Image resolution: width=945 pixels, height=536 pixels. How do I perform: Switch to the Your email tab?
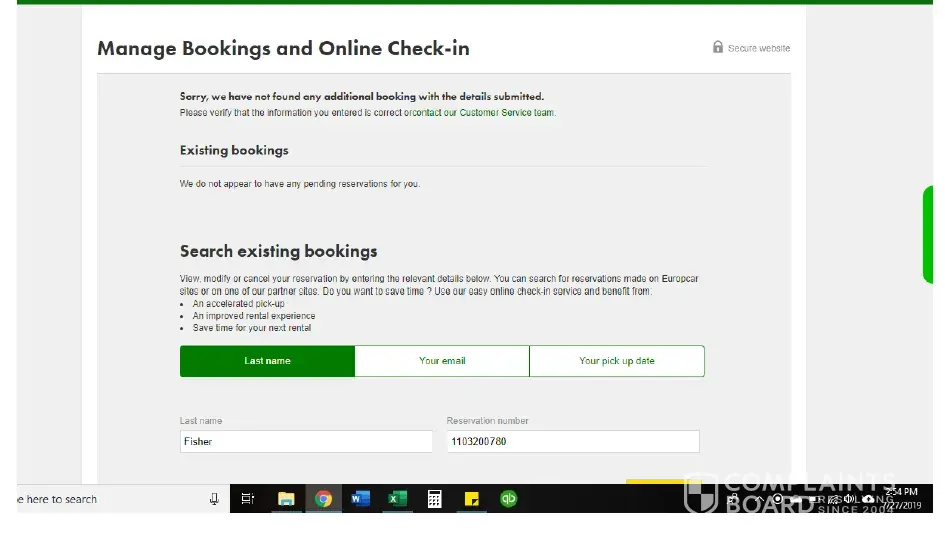[442, 361]
